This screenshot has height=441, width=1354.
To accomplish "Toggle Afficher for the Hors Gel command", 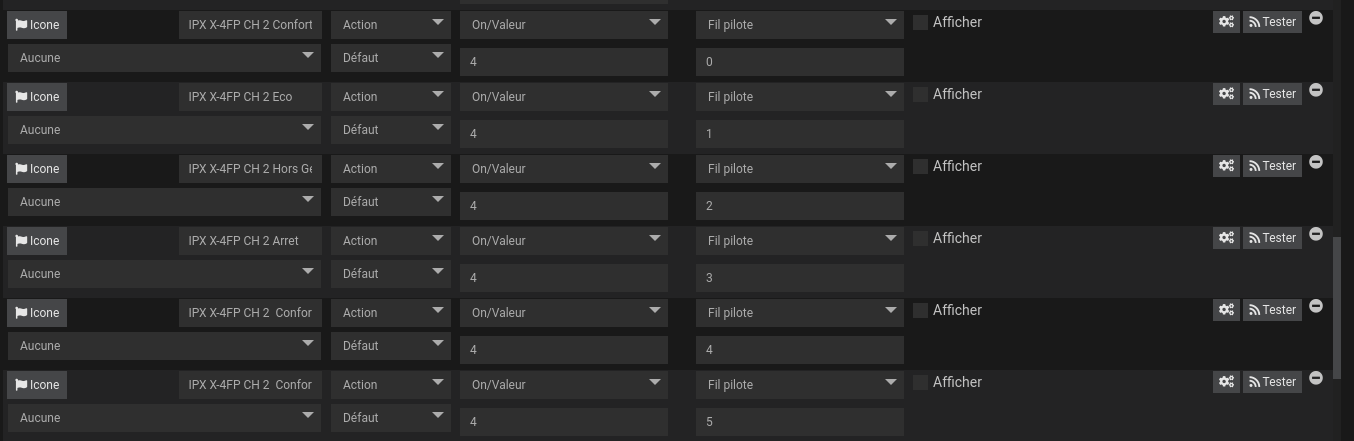I will [x=920, y=167].
